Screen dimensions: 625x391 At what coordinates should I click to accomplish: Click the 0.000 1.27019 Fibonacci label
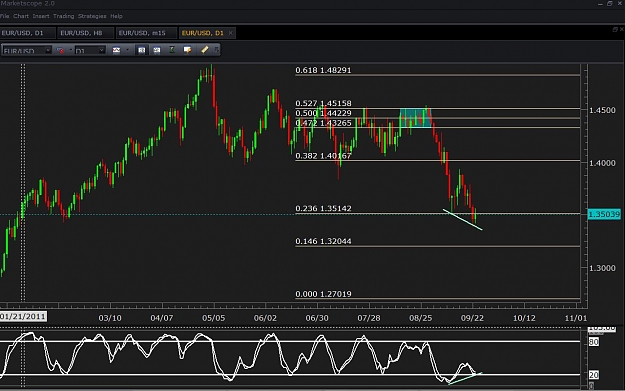(x=323, y=294)
